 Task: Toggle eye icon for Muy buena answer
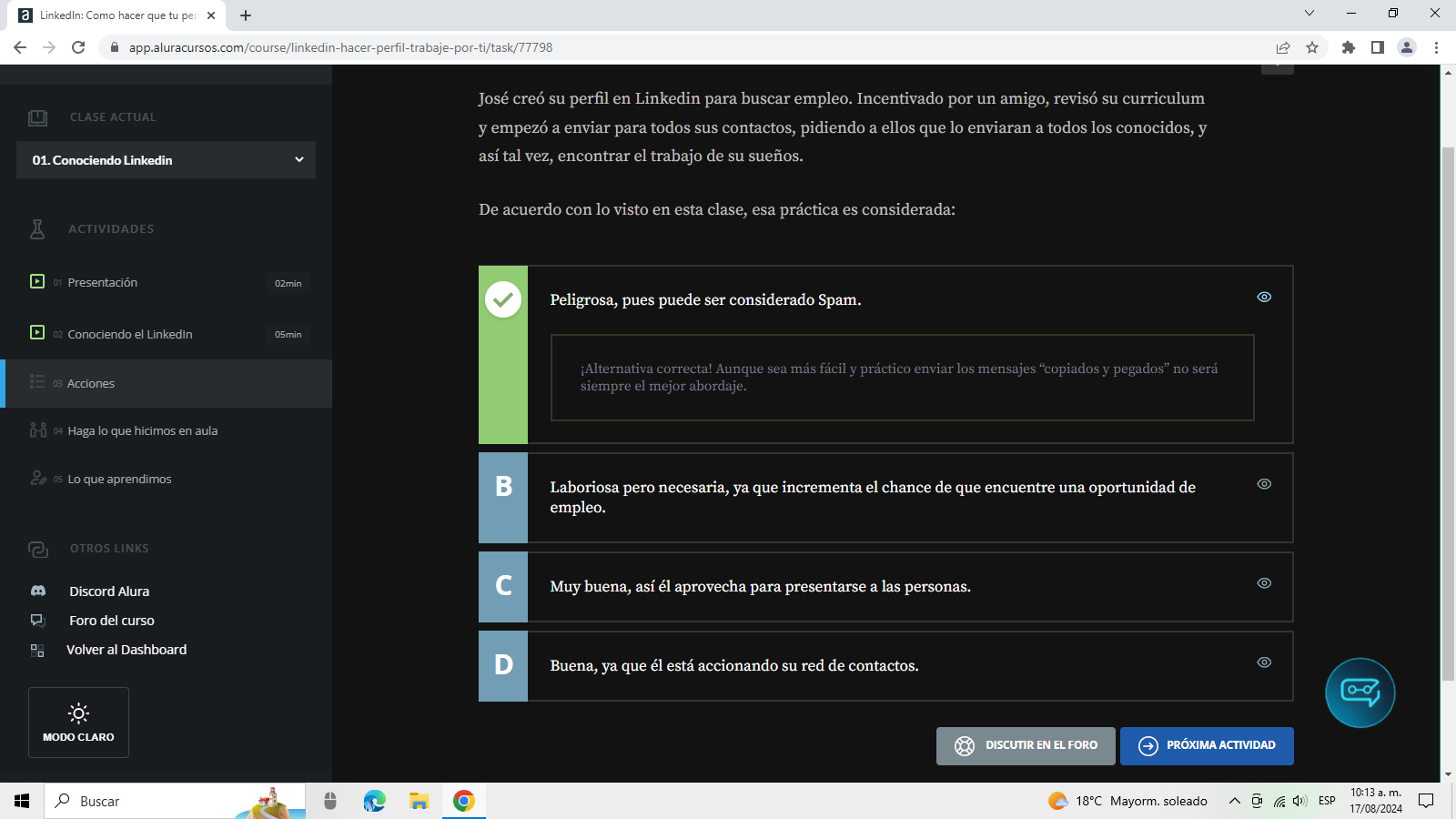click(x=1264, y=583)
